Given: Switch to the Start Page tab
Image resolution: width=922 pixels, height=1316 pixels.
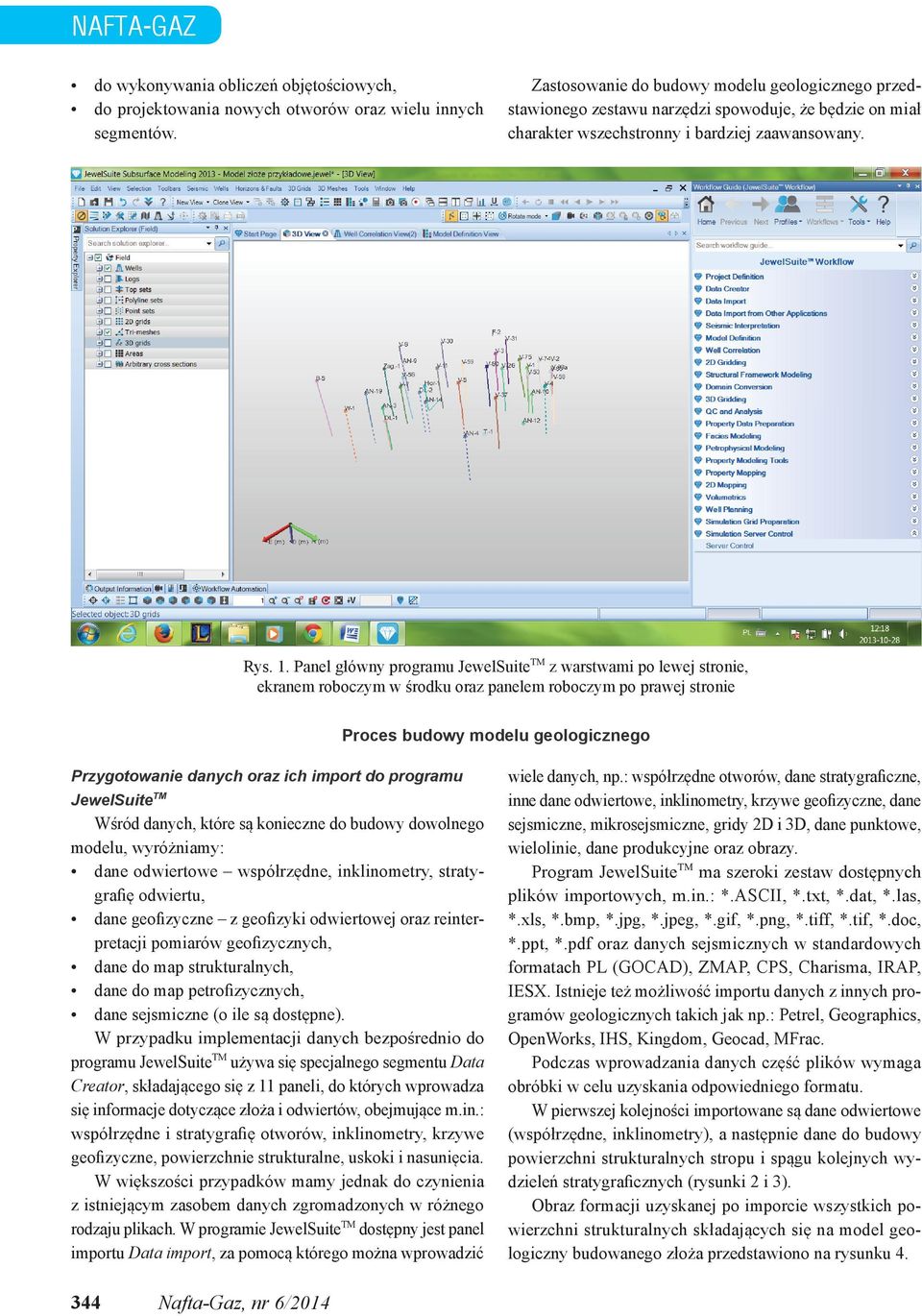Looking at the screenshot, I should 255,233.
